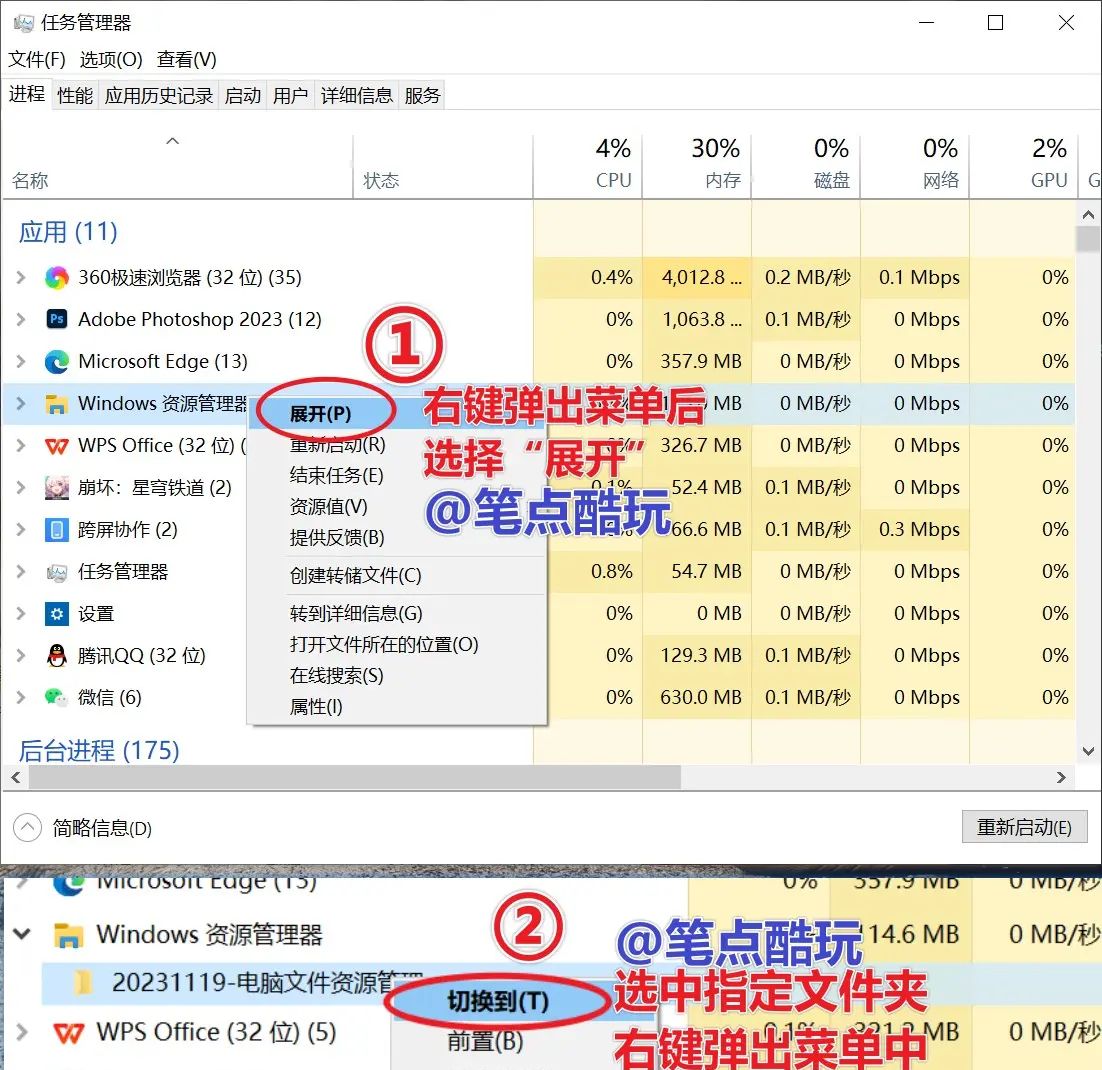Viewport: 1102px width, 1070px height.
Task: Switch to the 详细信息 tab
Action: coord(356,95)
